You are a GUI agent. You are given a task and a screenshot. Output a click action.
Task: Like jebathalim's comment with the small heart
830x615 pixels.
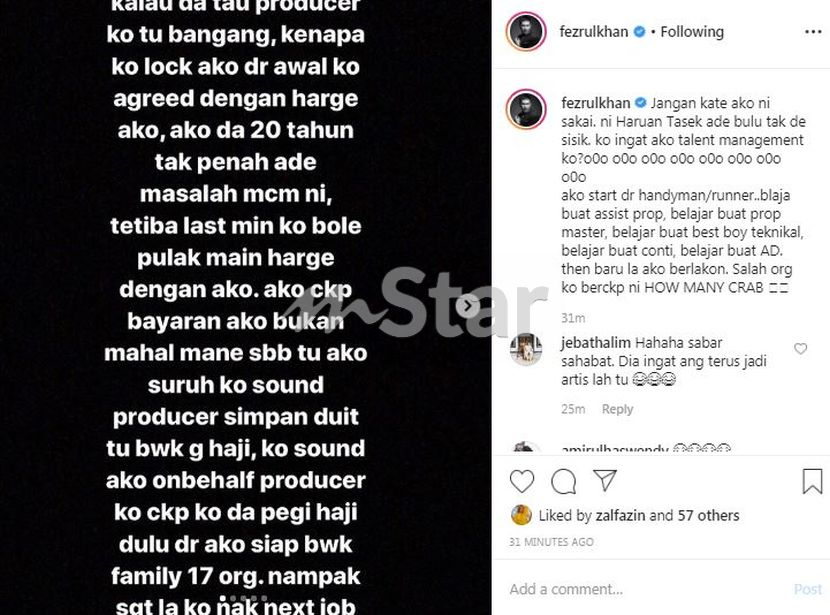tap(800, 348)
